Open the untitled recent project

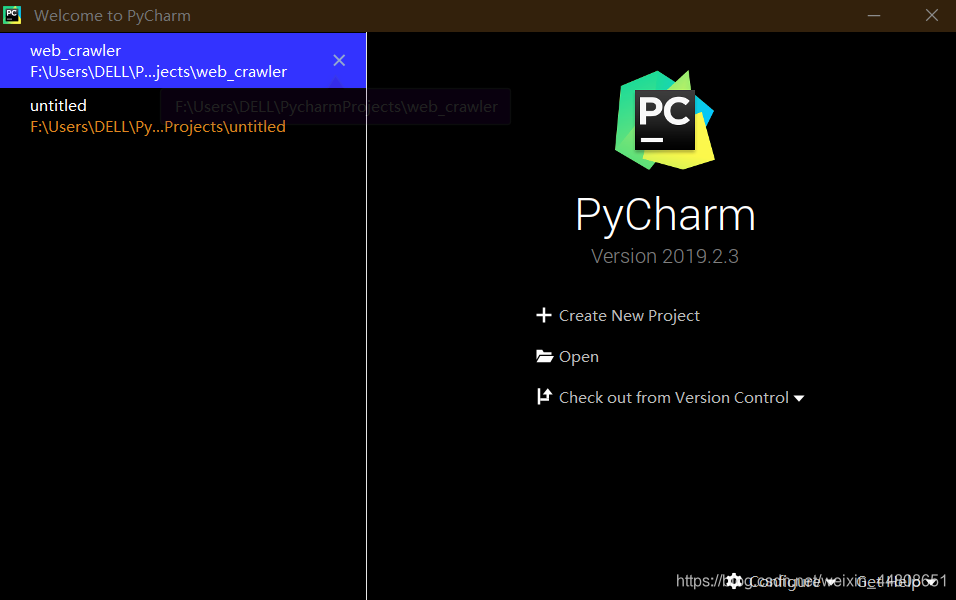click(183, 115)
